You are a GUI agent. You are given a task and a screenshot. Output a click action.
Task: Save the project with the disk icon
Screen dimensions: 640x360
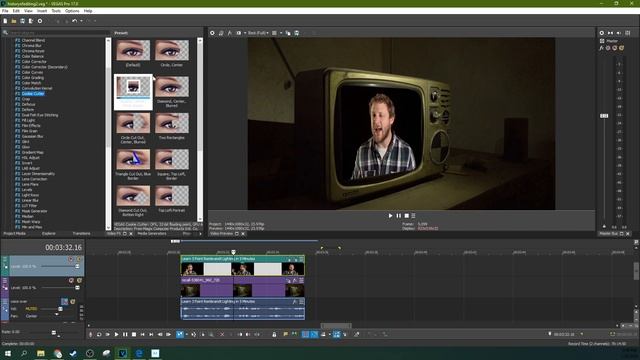click(22, 21)
